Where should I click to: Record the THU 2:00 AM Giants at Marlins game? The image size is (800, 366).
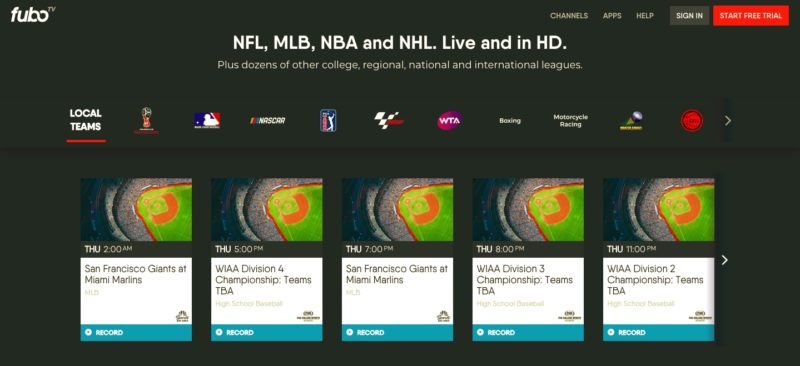pos(136,332)
